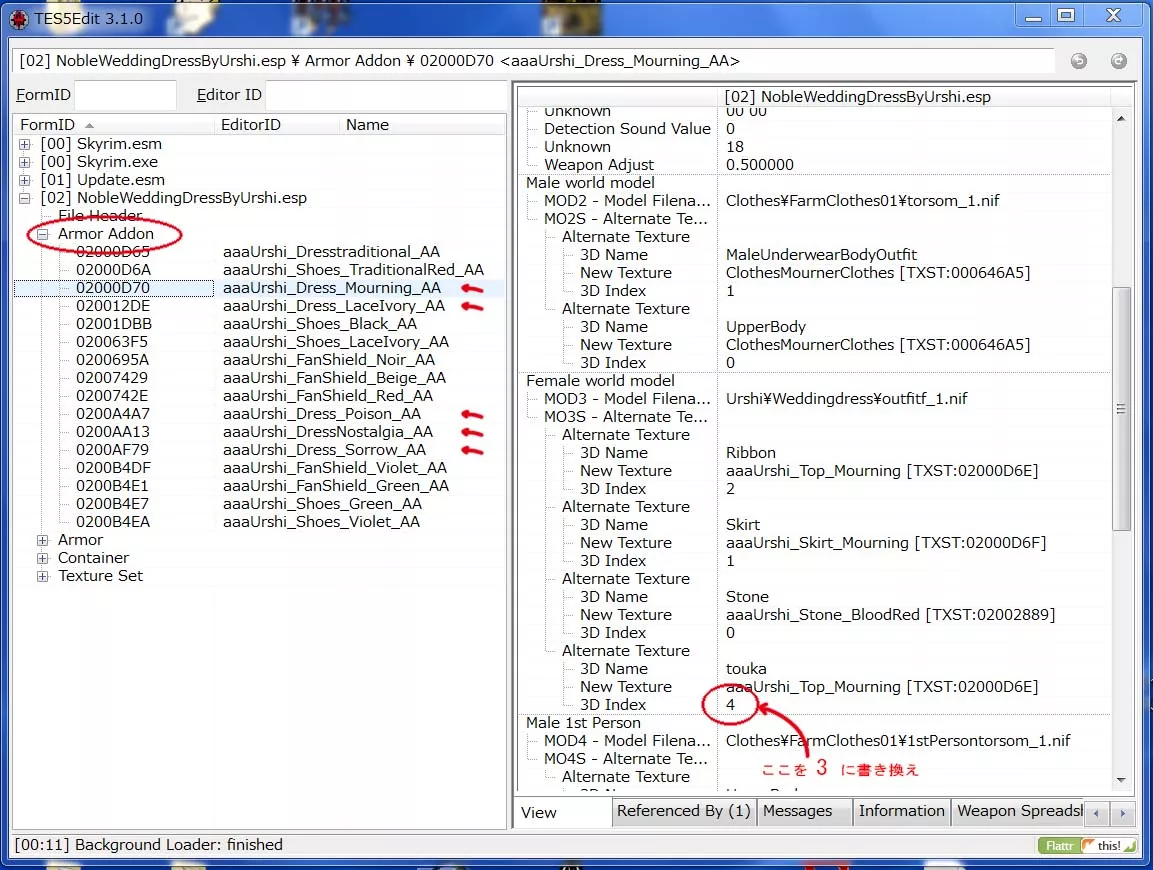This screenshot has height=870, width=1153.
Task: Click the Flattr this! button
Action: coord(1087,846)
